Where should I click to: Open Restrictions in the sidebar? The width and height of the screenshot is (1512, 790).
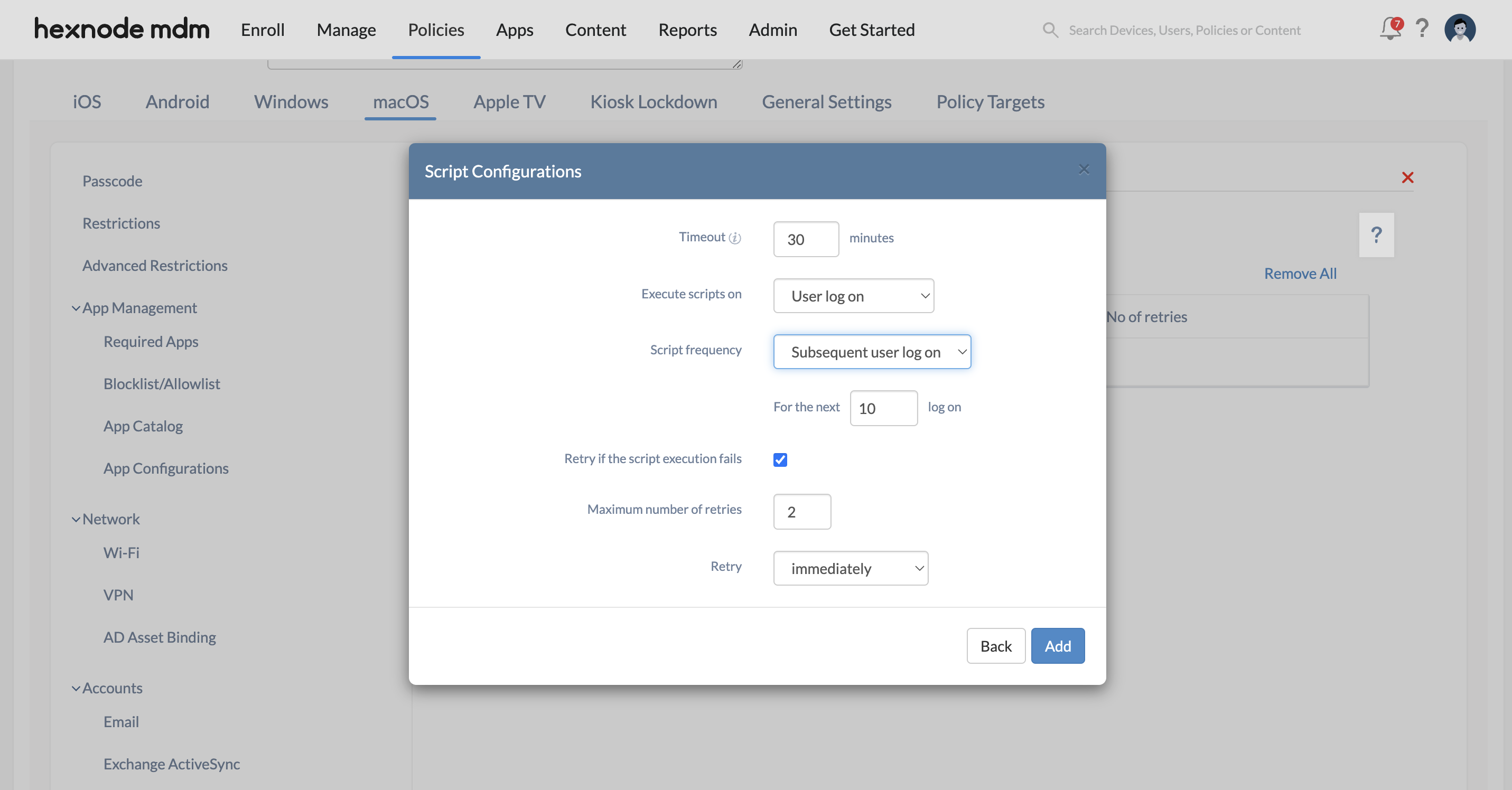pyautogui.click(x=121, y=223)
